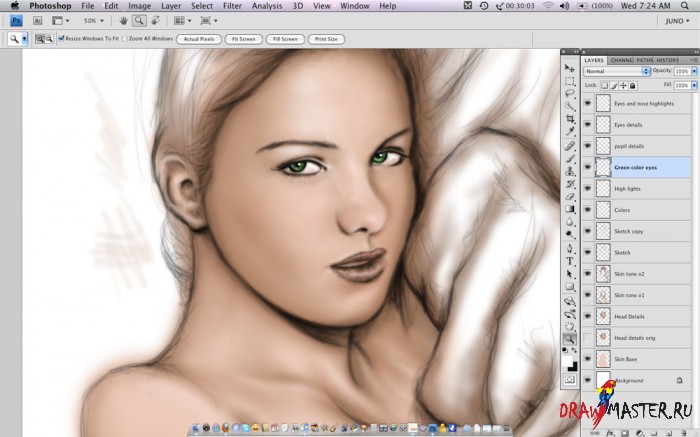This screenshot has width=700, height=437.
Task: Click the Actual Pixels button
Action: [x=198, y=39]
